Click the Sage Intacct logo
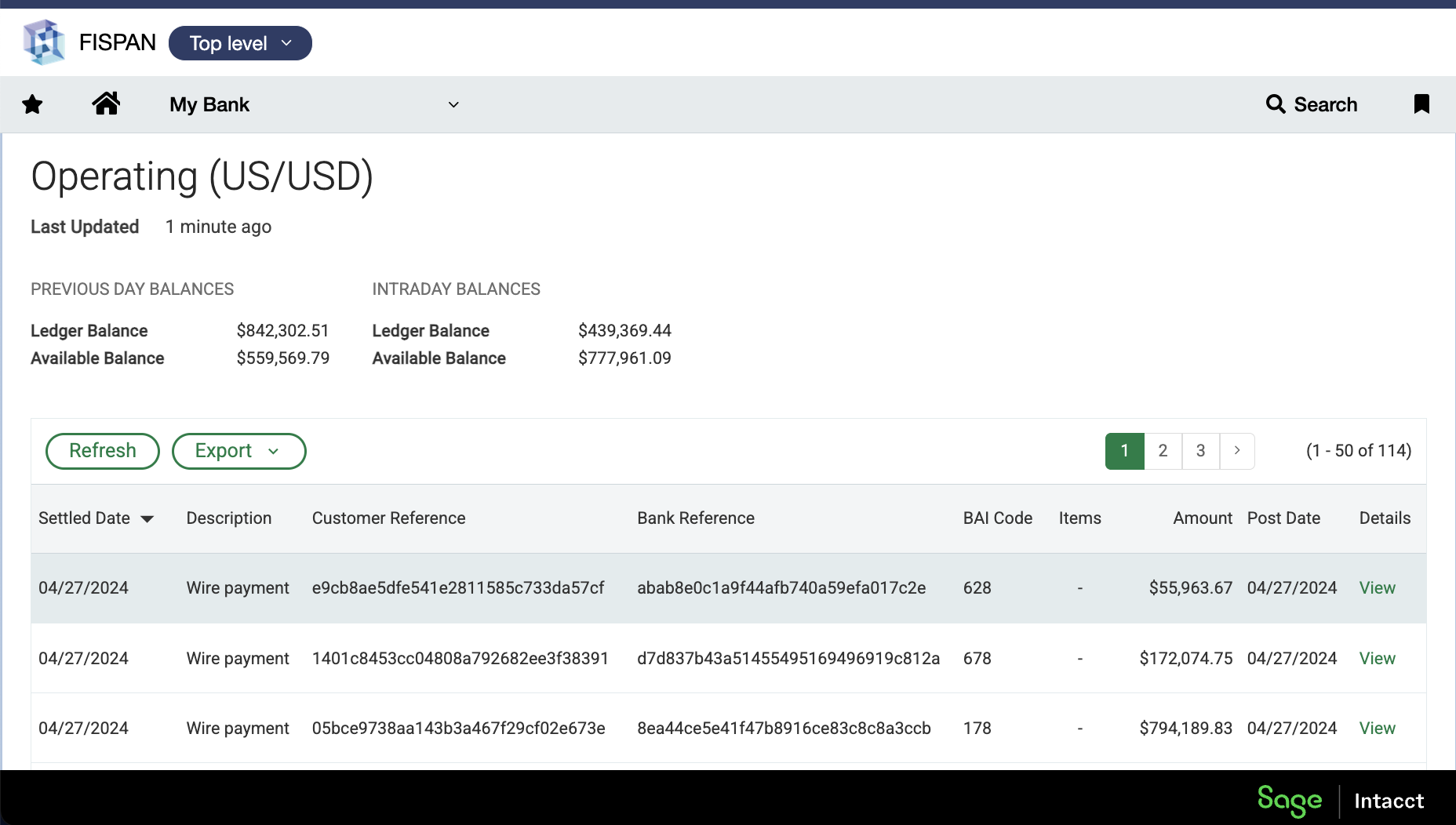Image resolution: width=1456 pixels, height=825 pixels. [1340, 801]
